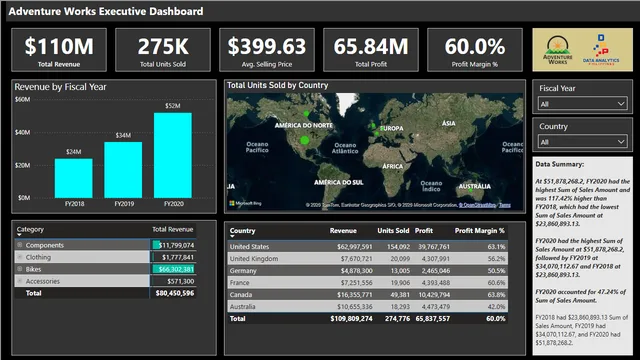Sort country table by Revenue header
Image resolution: width=640 pixels, height=360 pixels.
point(343,231)
